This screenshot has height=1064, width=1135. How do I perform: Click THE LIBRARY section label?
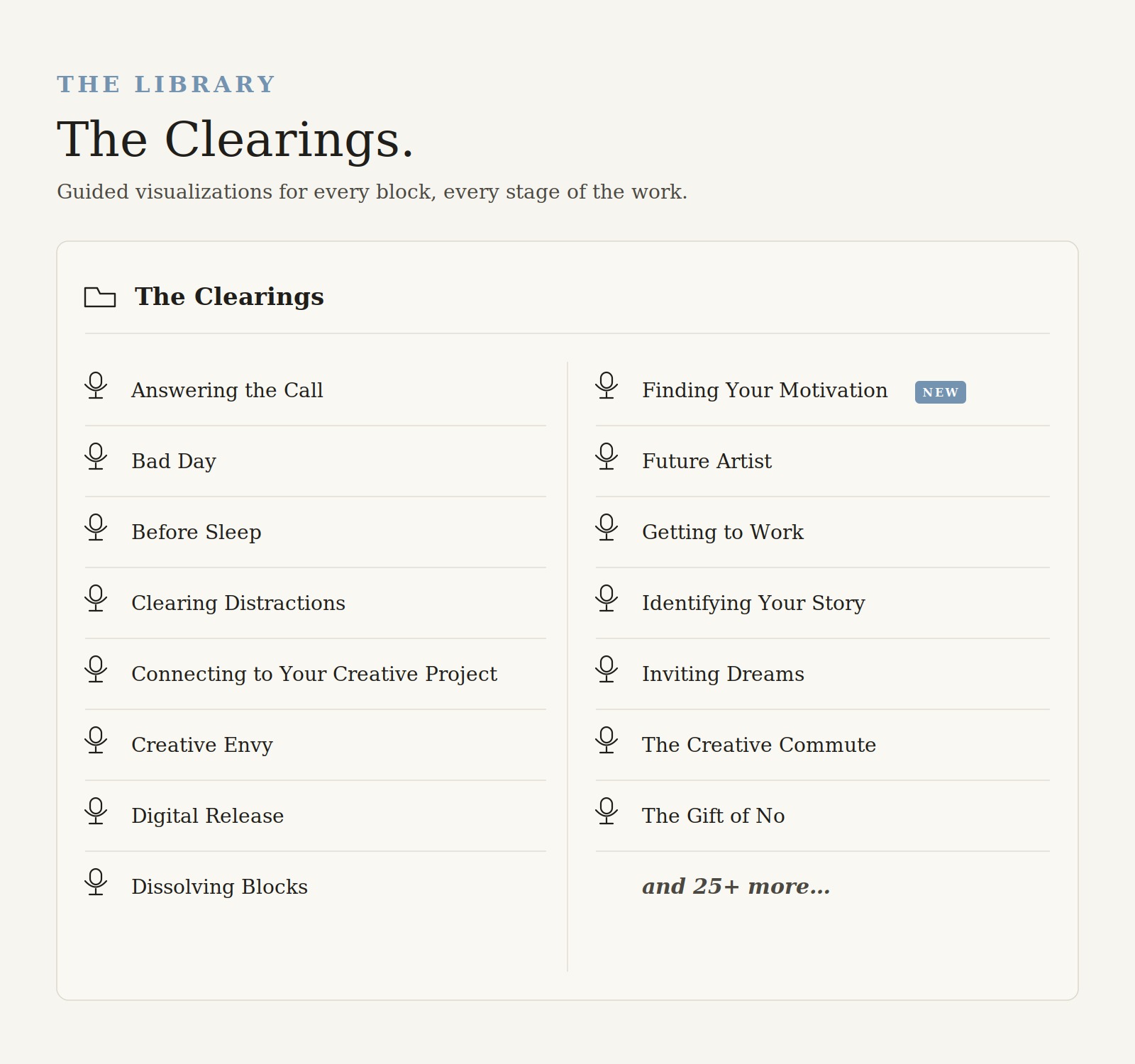click(166, 84)
